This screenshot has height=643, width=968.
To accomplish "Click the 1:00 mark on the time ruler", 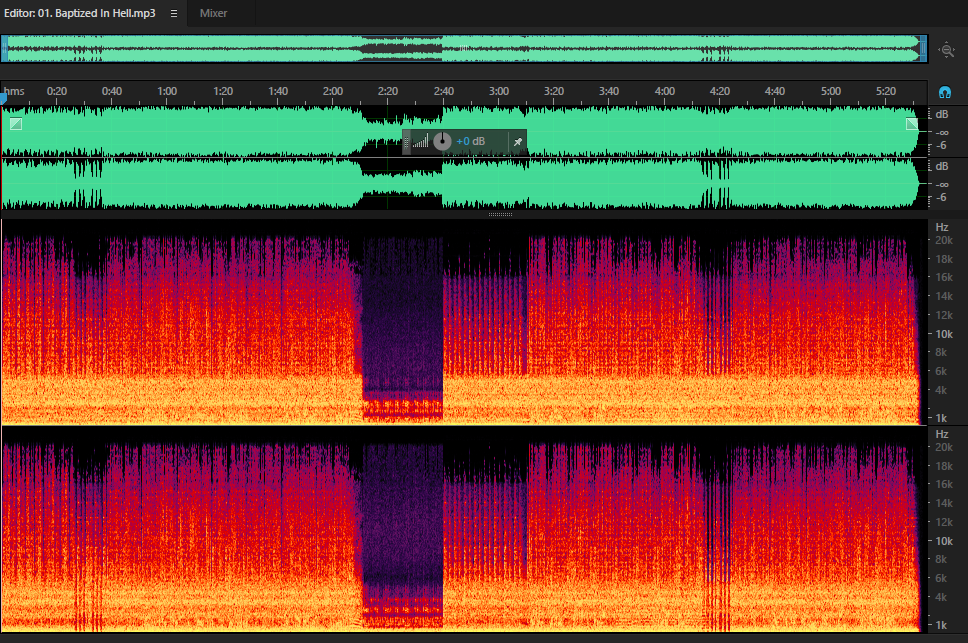I will tap(167, 91).
